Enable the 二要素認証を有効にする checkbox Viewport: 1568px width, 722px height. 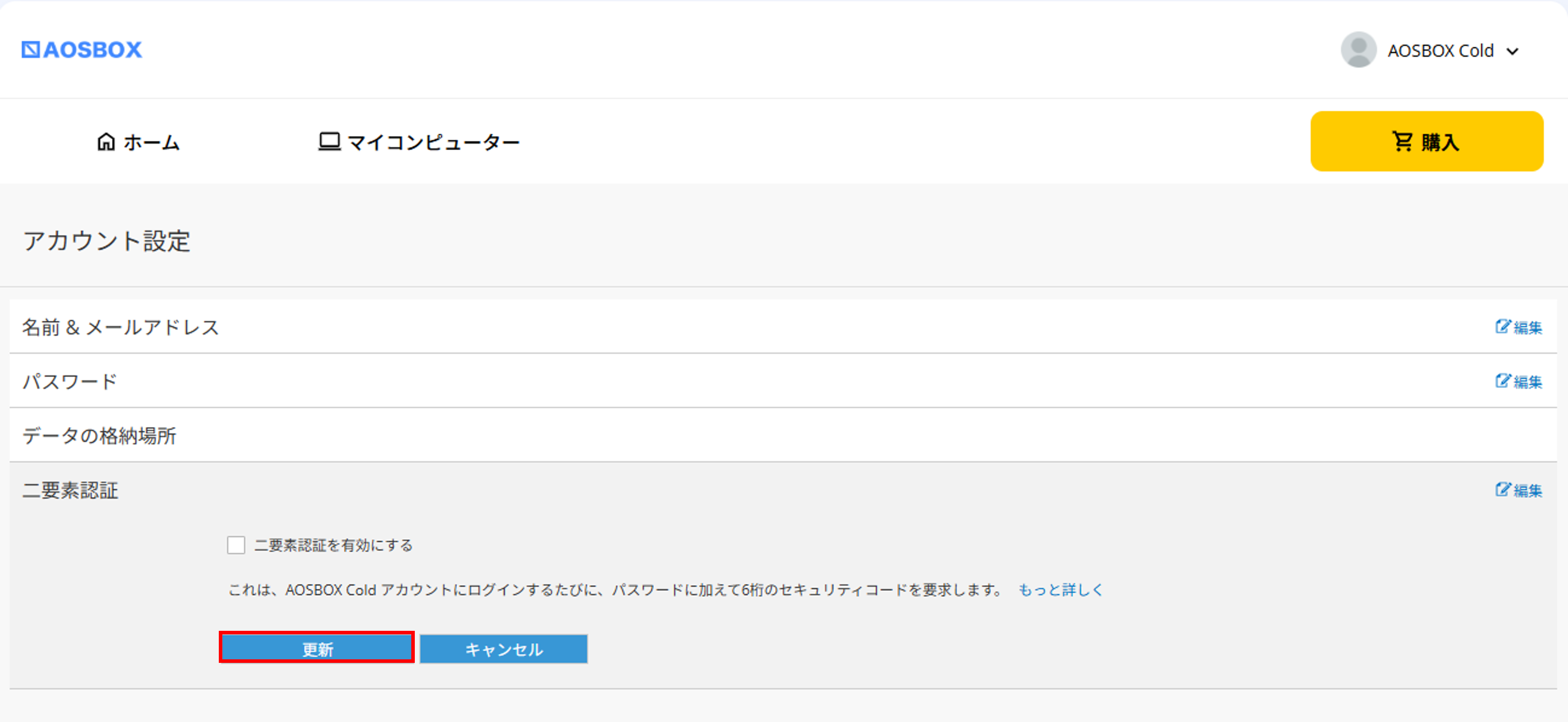pyautogui.click(x=236, y=545)
